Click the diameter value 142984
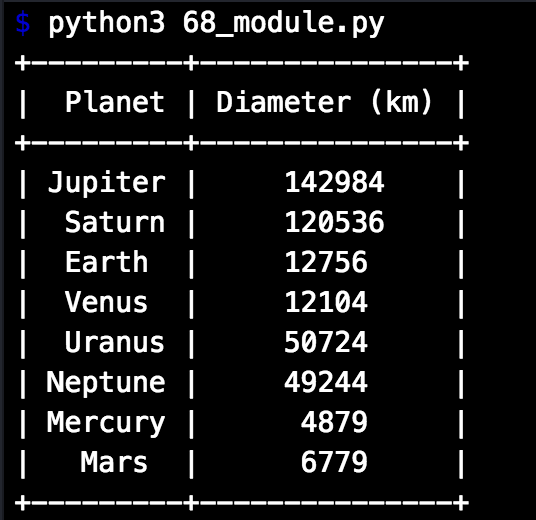This screenshot has width=536, height=520. 335,182
